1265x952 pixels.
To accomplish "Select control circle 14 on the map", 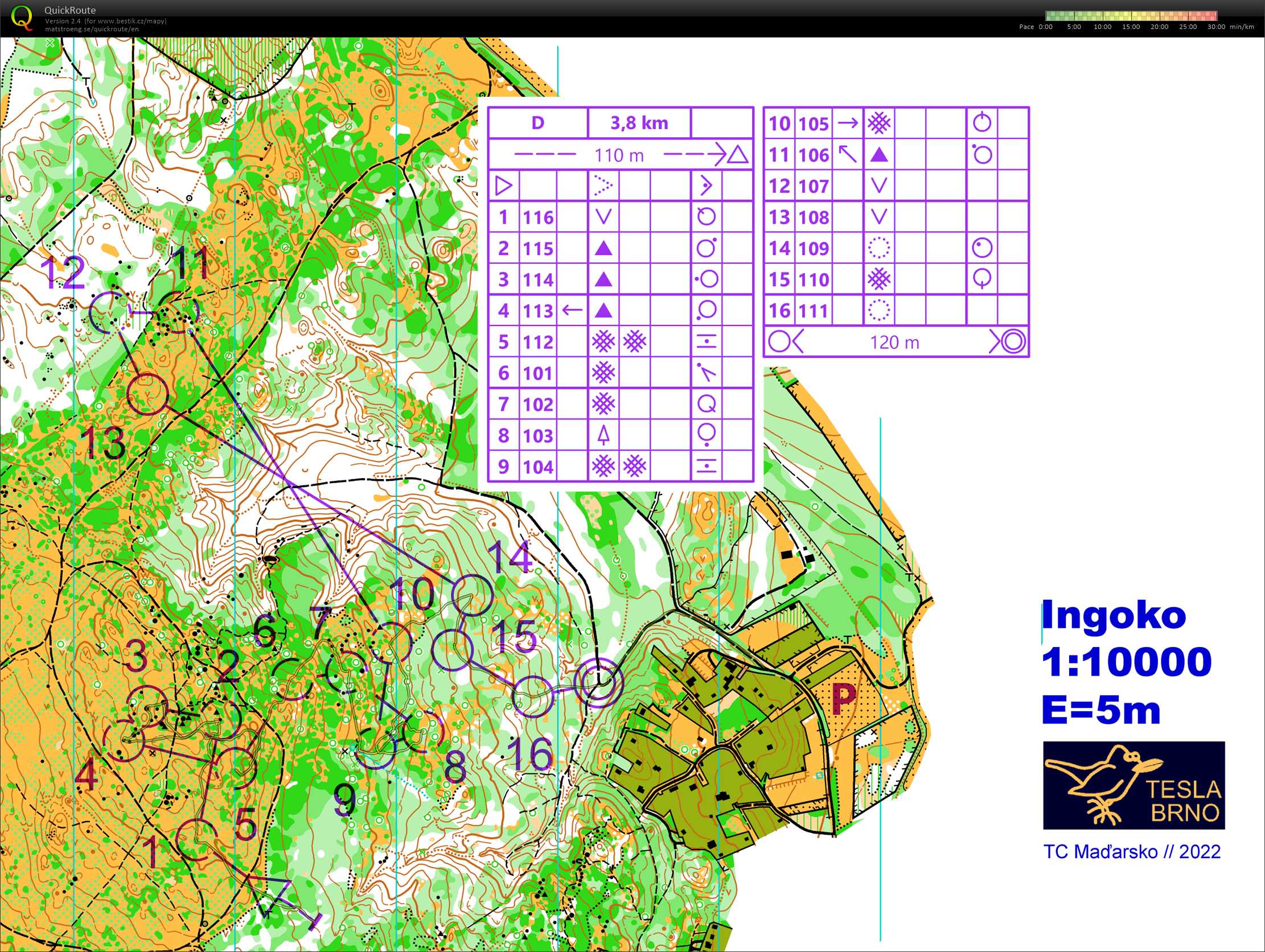I will [x=472, y=595].
